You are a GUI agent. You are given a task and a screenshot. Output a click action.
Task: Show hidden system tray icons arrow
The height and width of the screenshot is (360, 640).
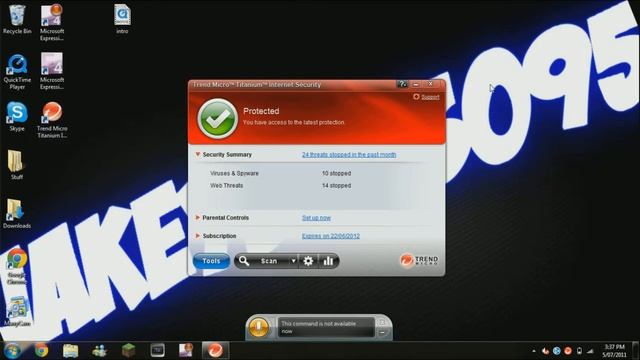tap(534, 351)
